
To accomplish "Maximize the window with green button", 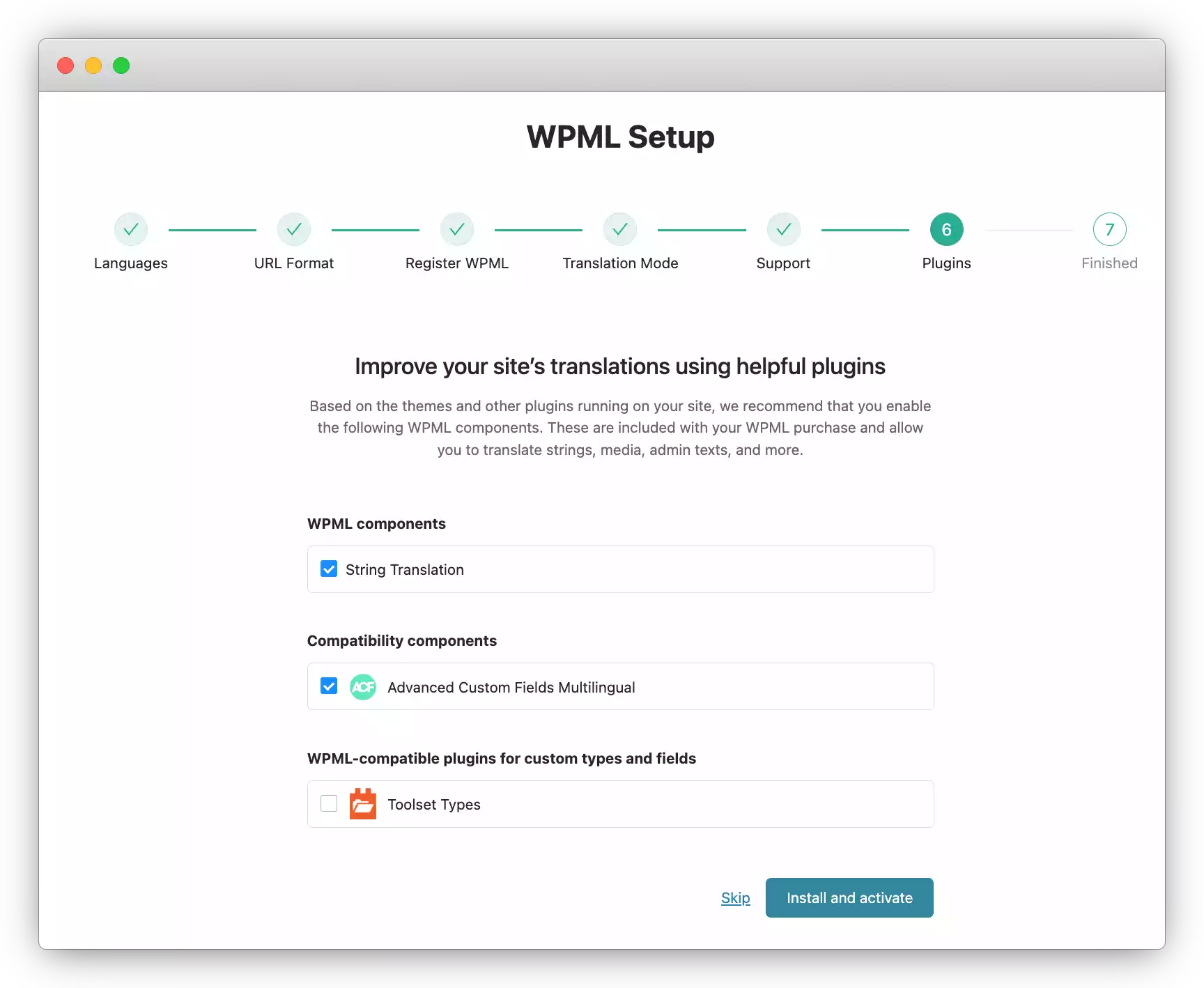I will click(121, 65).
